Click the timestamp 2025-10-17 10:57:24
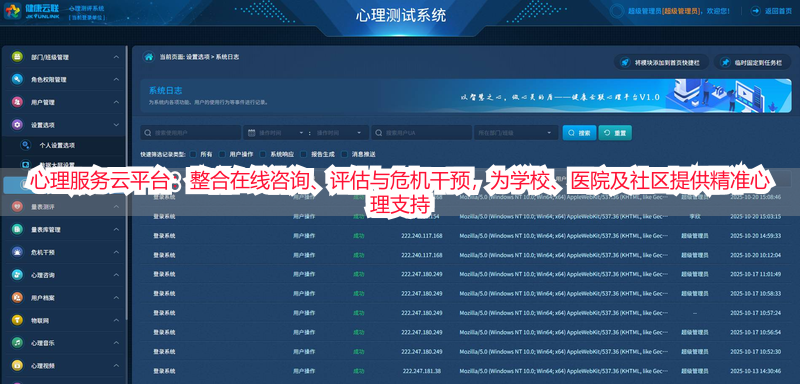Viewport: 800px width, 384px height. point(755,313)
